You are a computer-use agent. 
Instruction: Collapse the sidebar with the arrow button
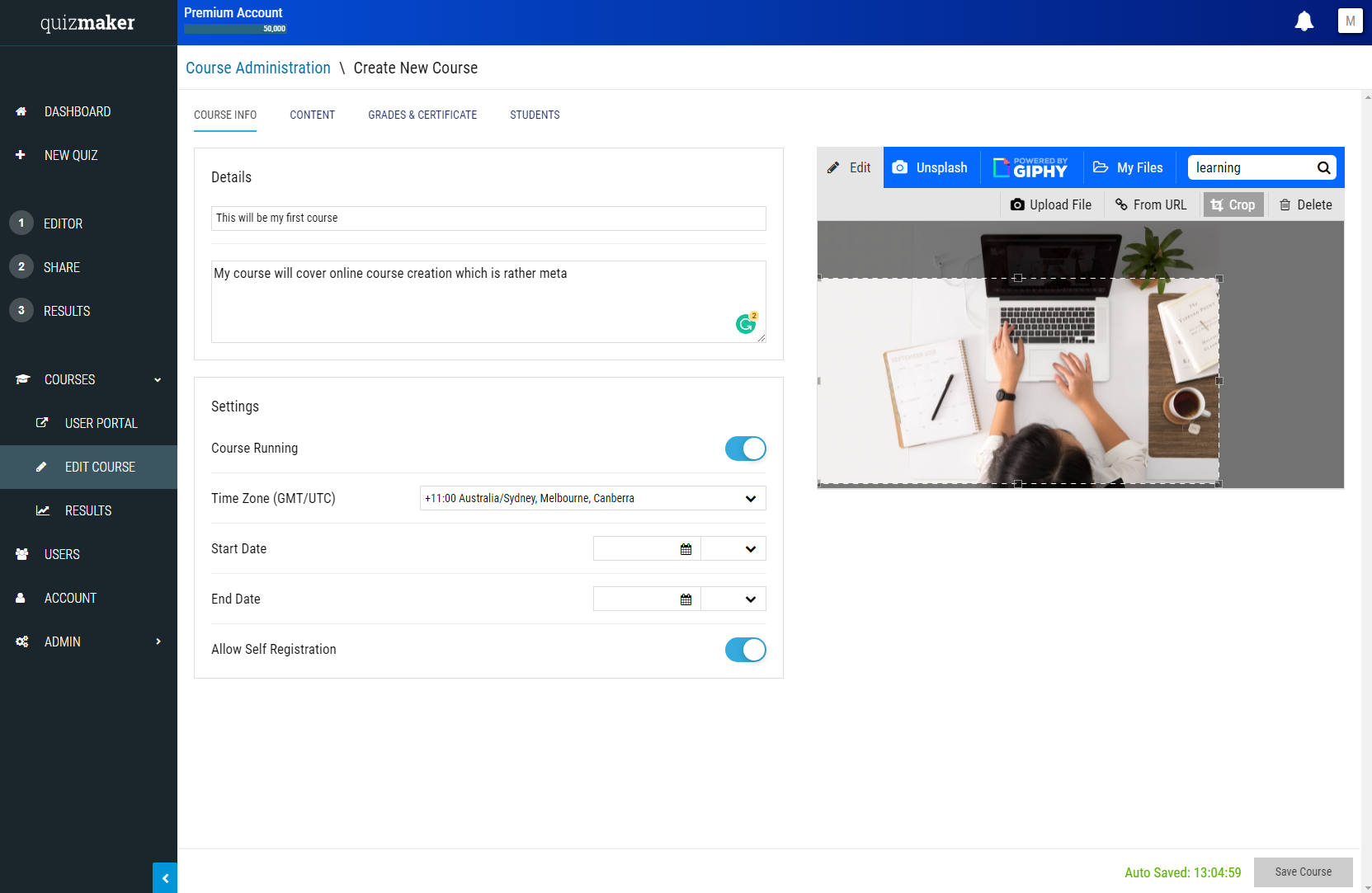pos(165,878)
